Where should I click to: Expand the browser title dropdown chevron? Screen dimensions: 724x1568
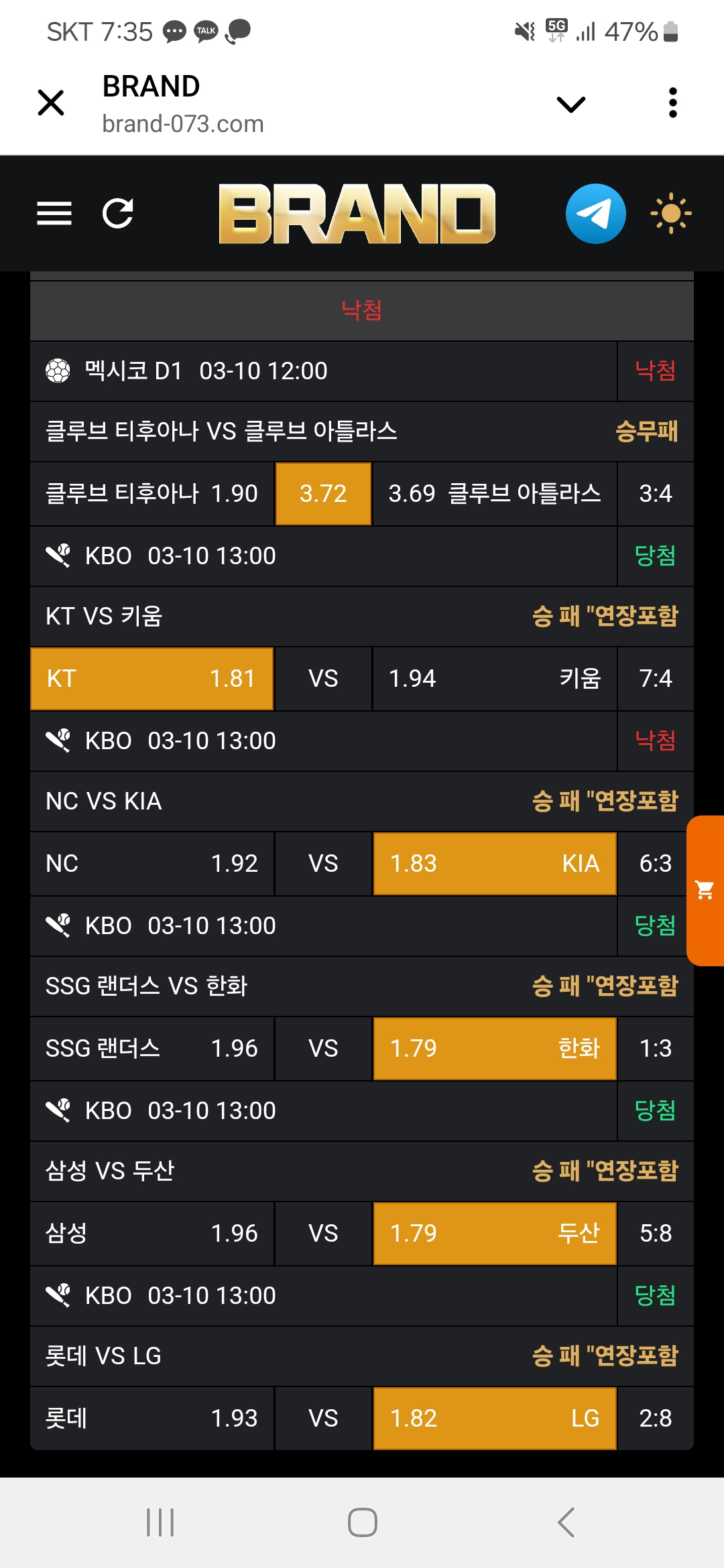point(571,104)
